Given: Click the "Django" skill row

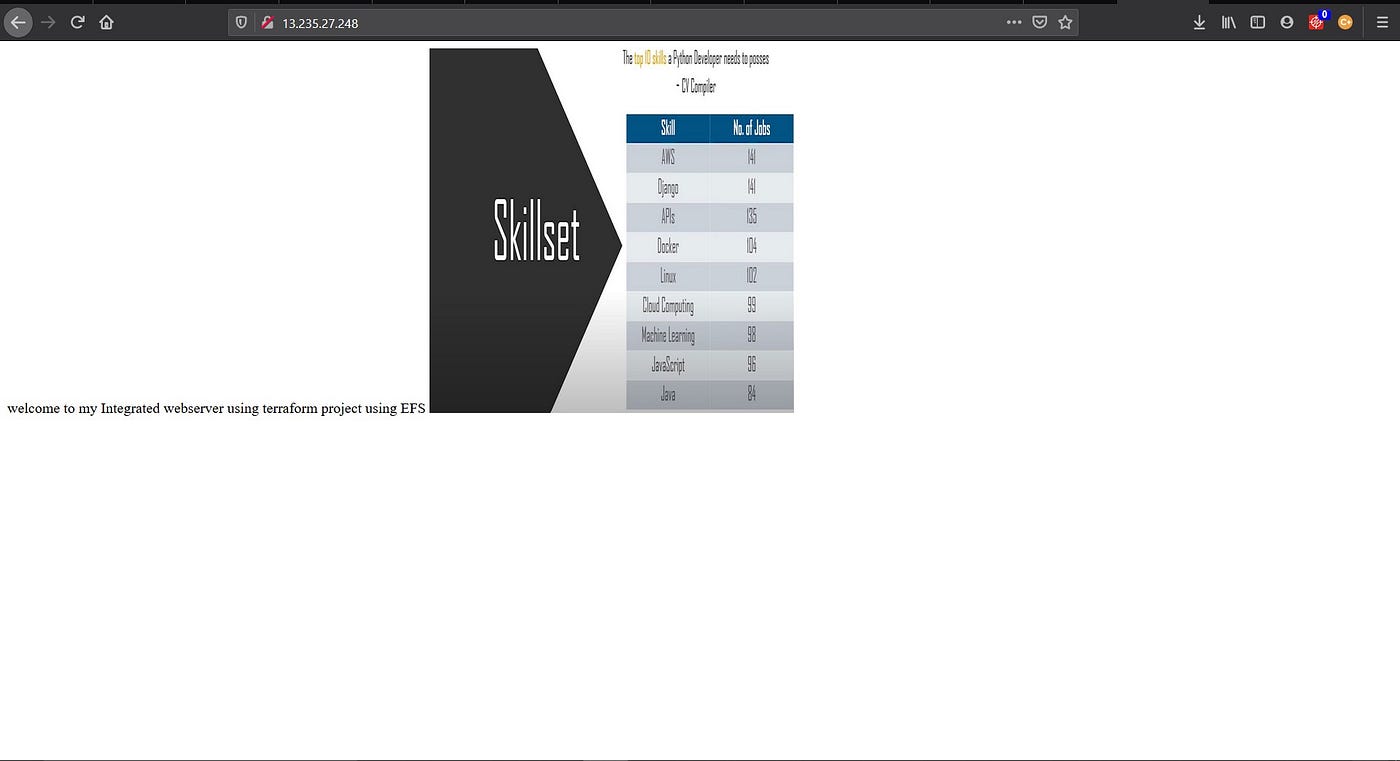Looking at the screenshot, I should coord(710,188).
